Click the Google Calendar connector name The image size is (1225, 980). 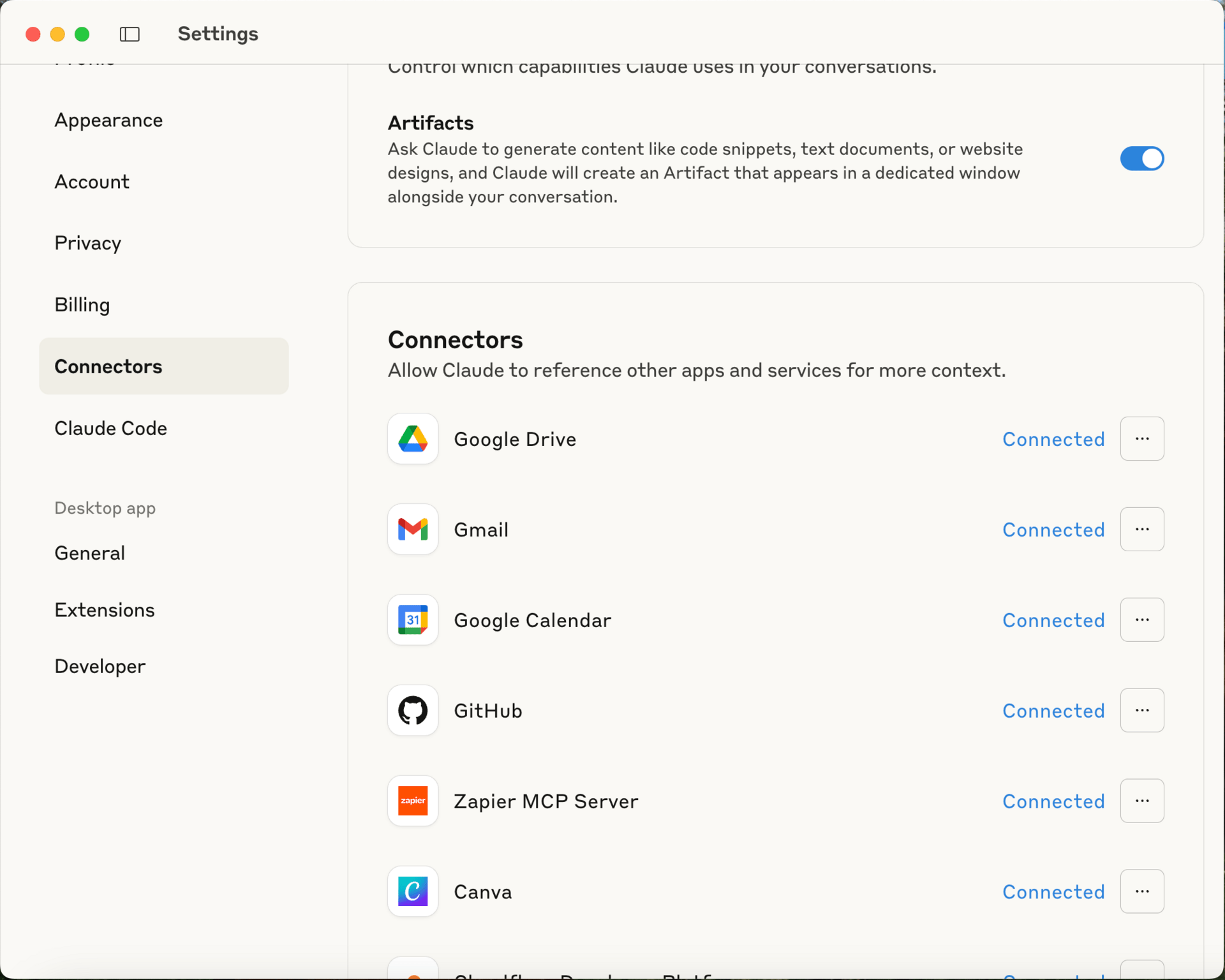click(x=532, y=621)
